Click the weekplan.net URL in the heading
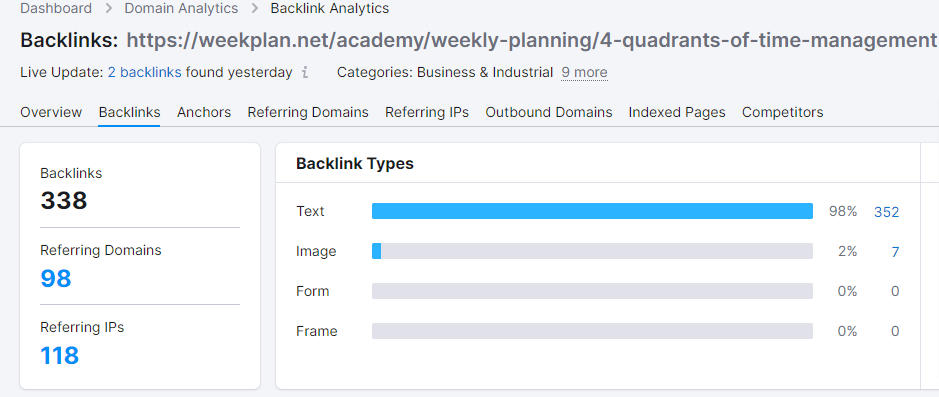The image size is (939, 397). pyautogui.click(x=531, y=40)
